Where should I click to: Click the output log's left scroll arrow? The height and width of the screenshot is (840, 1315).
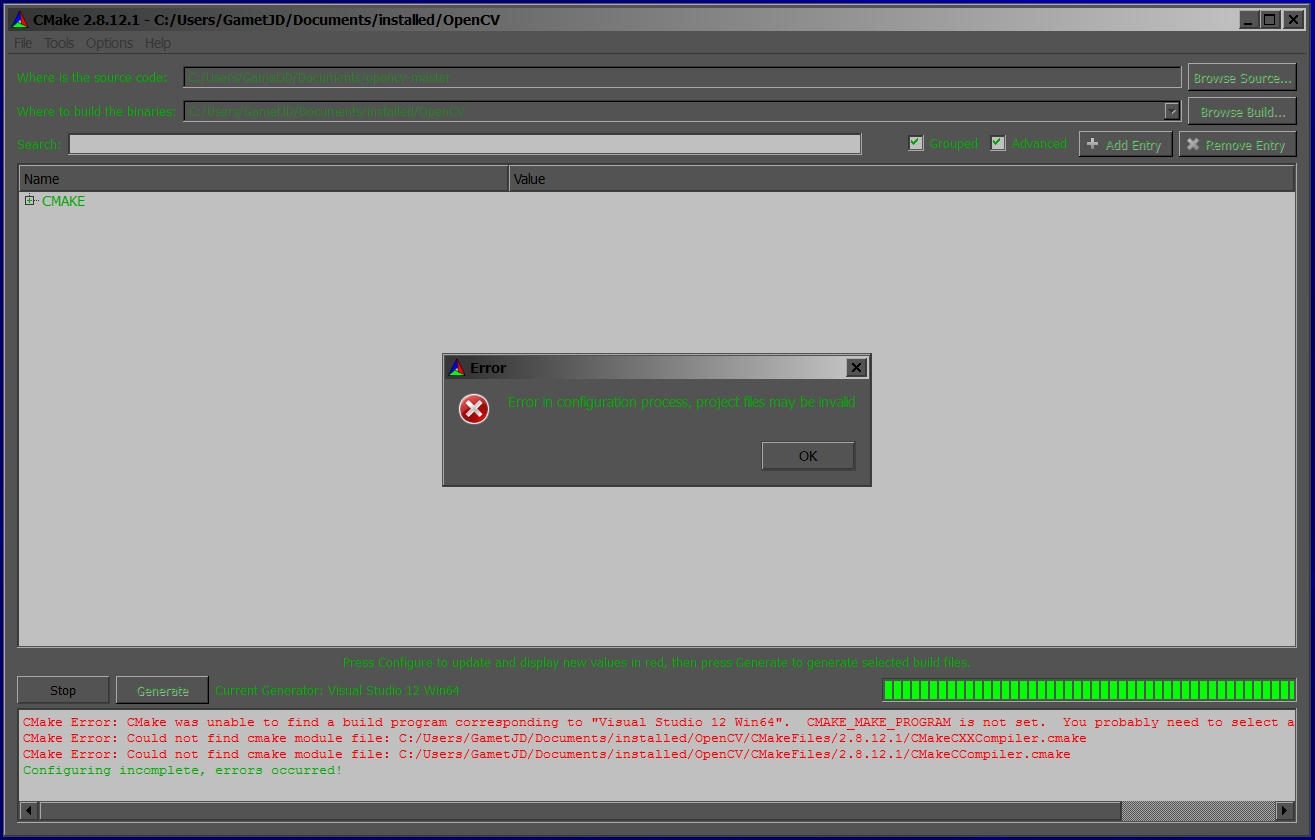click(x=29, y=810)
